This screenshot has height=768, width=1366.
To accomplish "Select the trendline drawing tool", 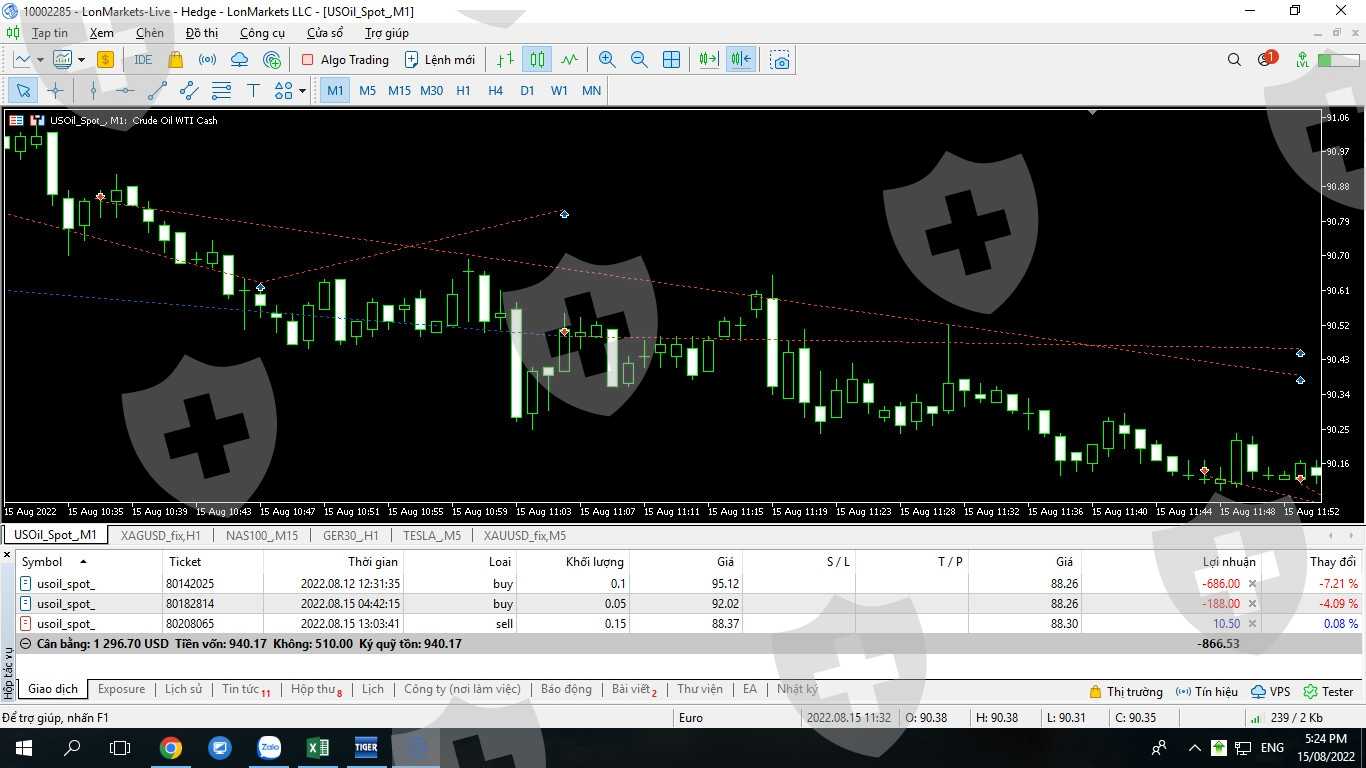I will (x=157, y=91).
